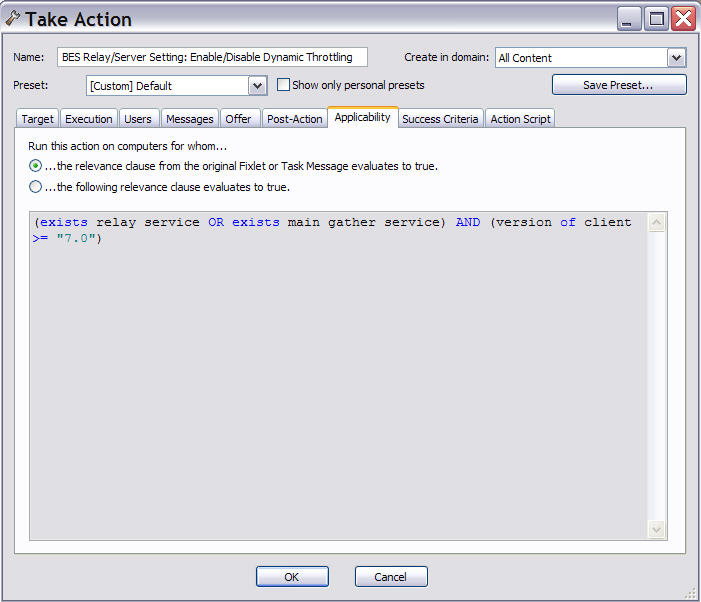Screen dimensions: 701x602
Task: Close the Take Action dialog
Action: 683,19
